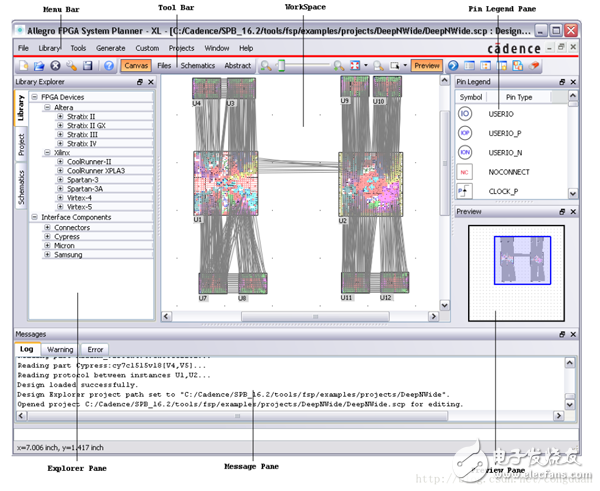Open the zoom fit dropdown arrow

point(366,65)
